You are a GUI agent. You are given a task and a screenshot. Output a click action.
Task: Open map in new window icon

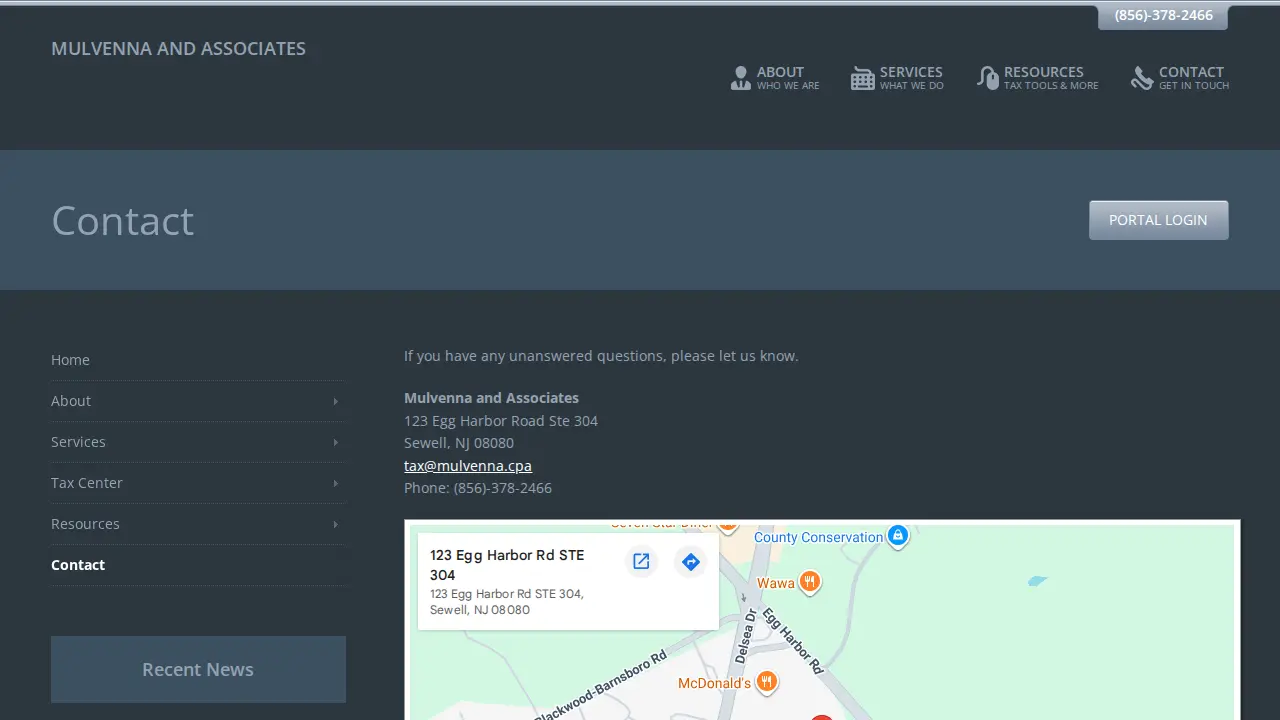click(641, 562)
